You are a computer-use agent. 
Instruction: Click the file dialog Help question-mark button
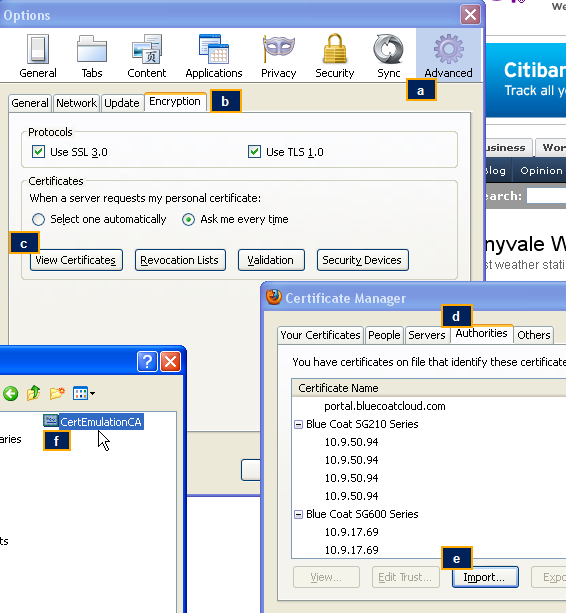pos(147,361)
